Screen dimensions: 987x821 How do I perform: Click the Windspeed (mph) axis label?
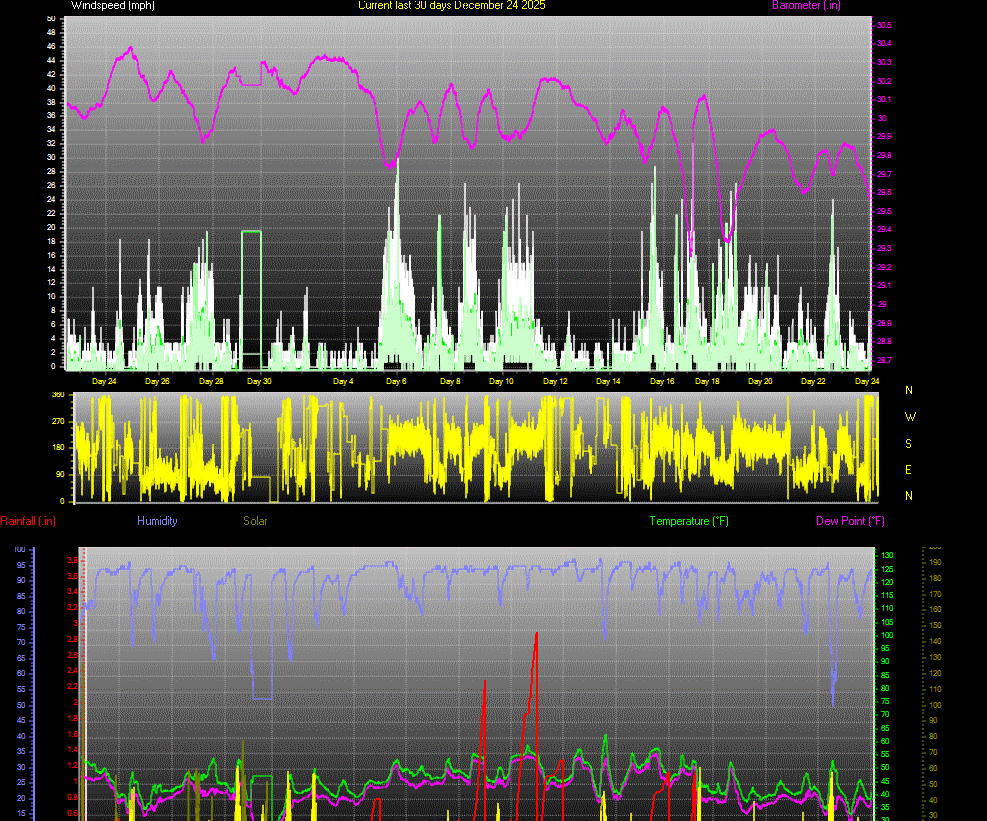click(112, 6)
